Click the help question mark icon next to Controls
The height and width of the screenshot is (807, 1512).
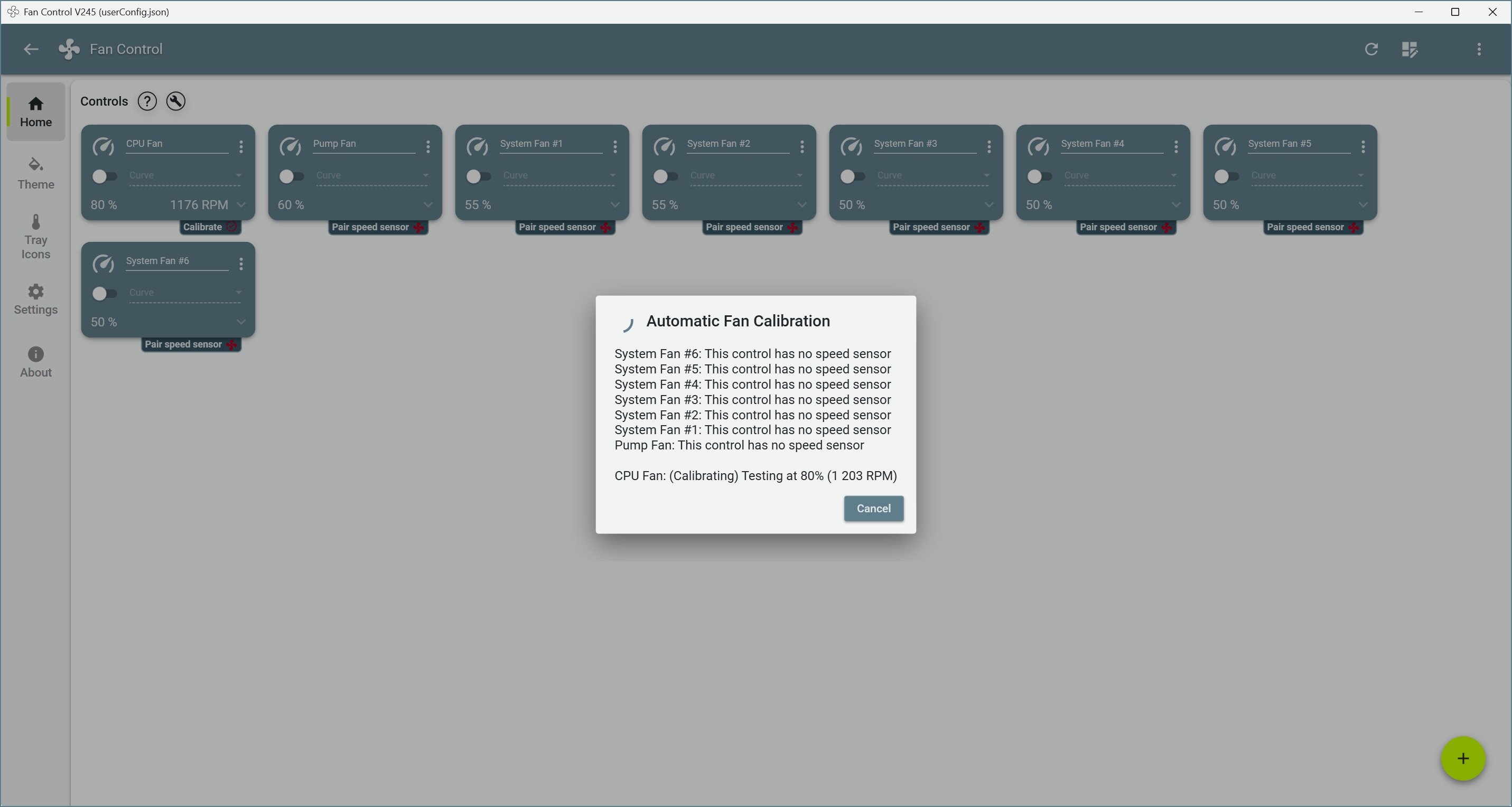tap(147, 101)
